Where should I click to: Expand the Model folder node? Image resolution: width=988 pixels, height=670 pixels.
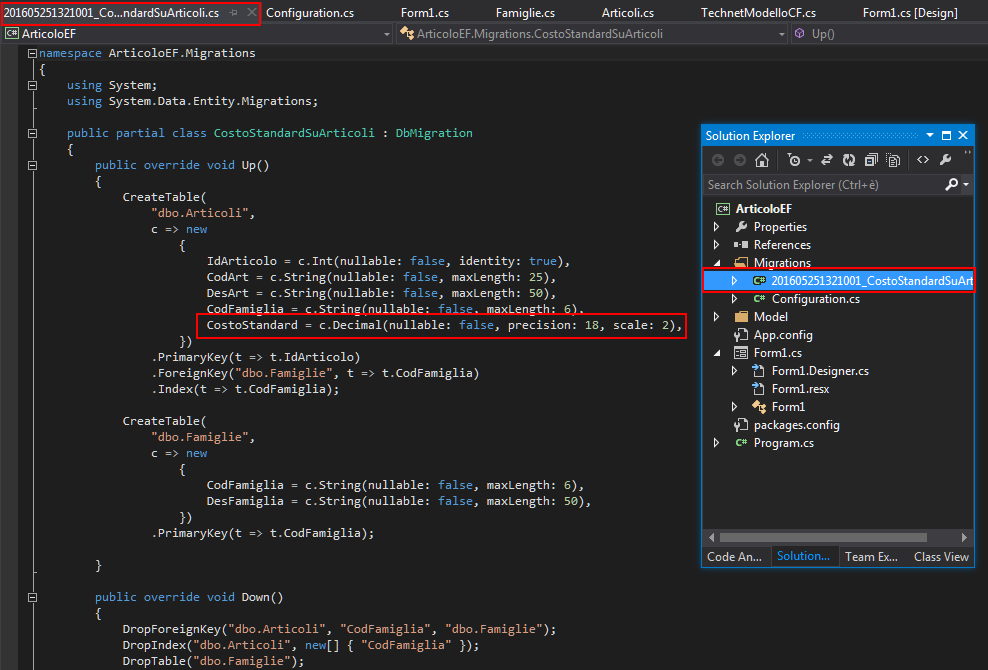pos(716,316)
